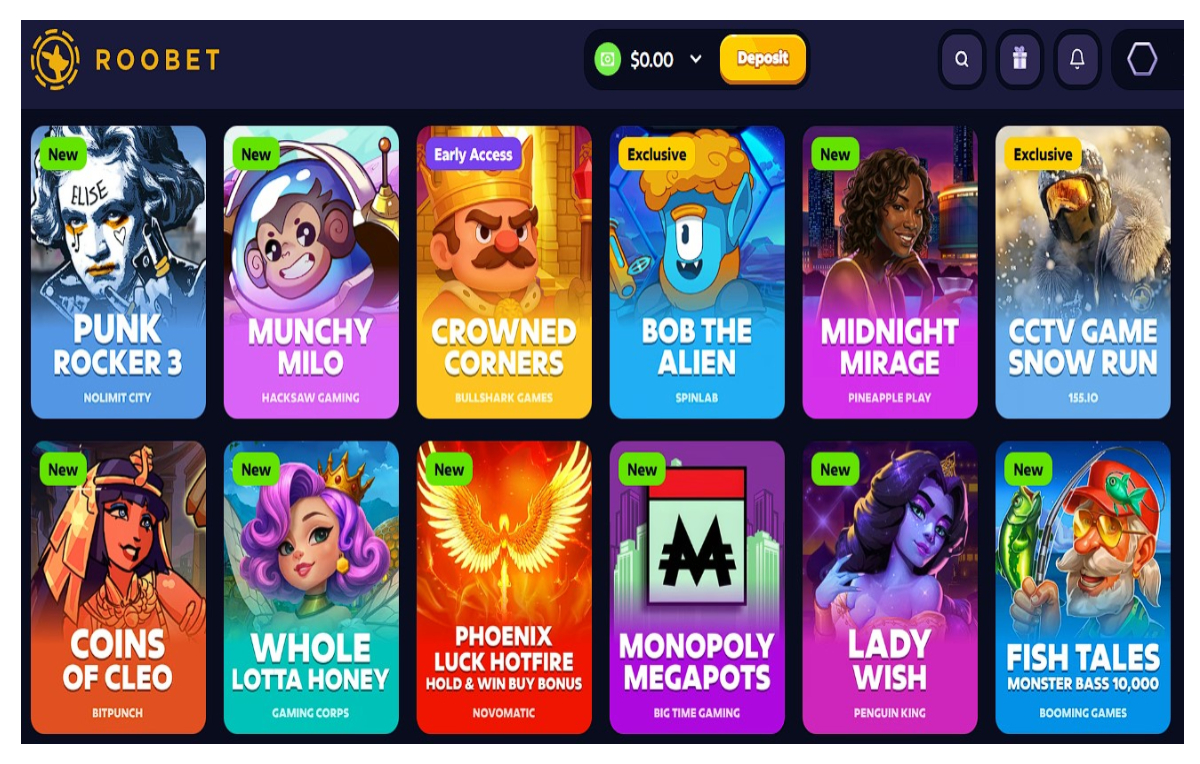Open the search magnifier icon

coord(962,60)
